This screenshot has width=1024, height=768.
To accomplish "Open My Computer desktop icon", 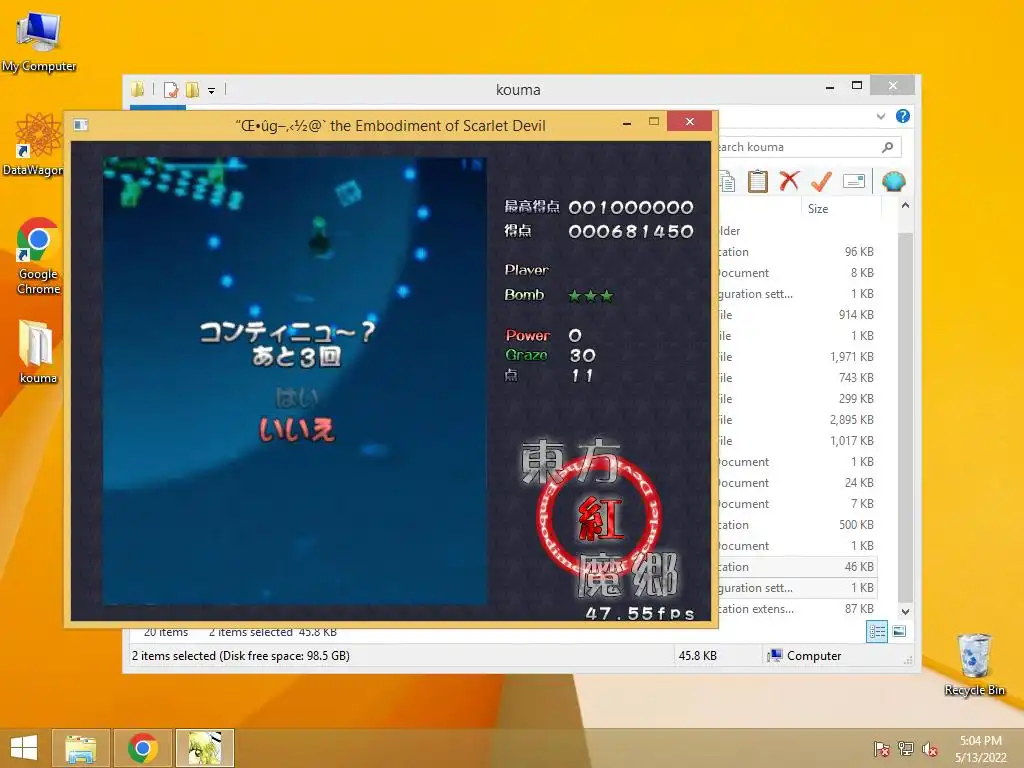I will [39, 41].
